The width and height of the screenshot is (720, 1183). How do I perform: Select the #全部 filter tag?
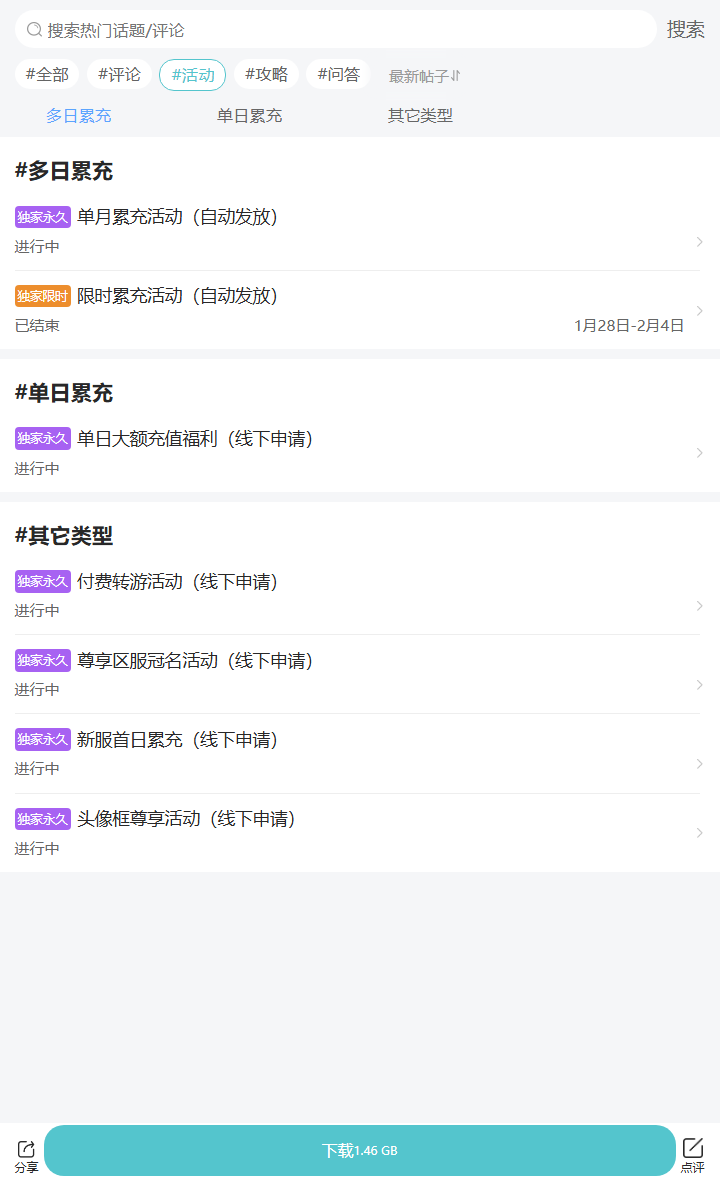[47, 75]
